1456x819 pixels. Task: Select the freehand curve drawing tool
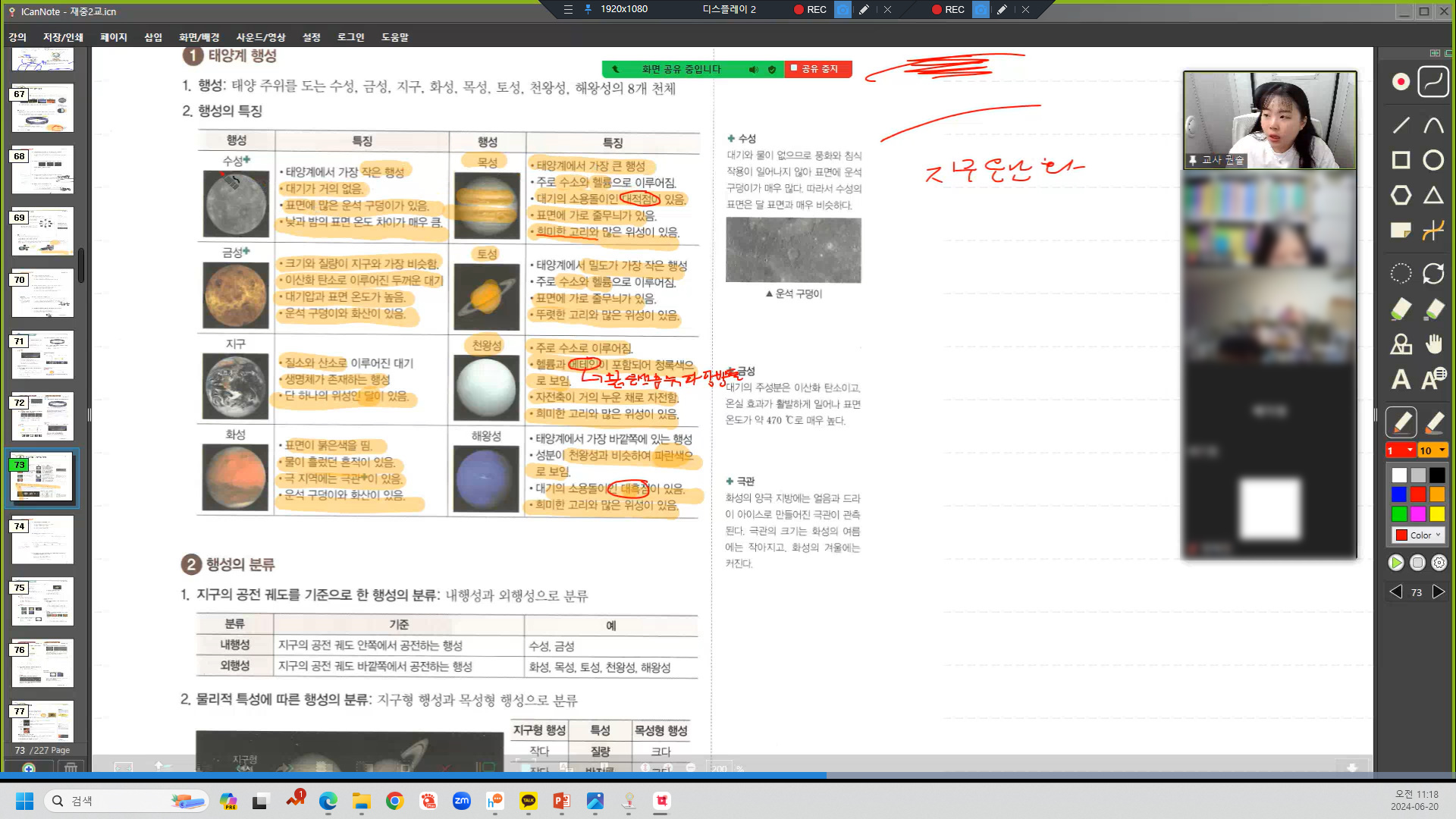pos(1433,82)
